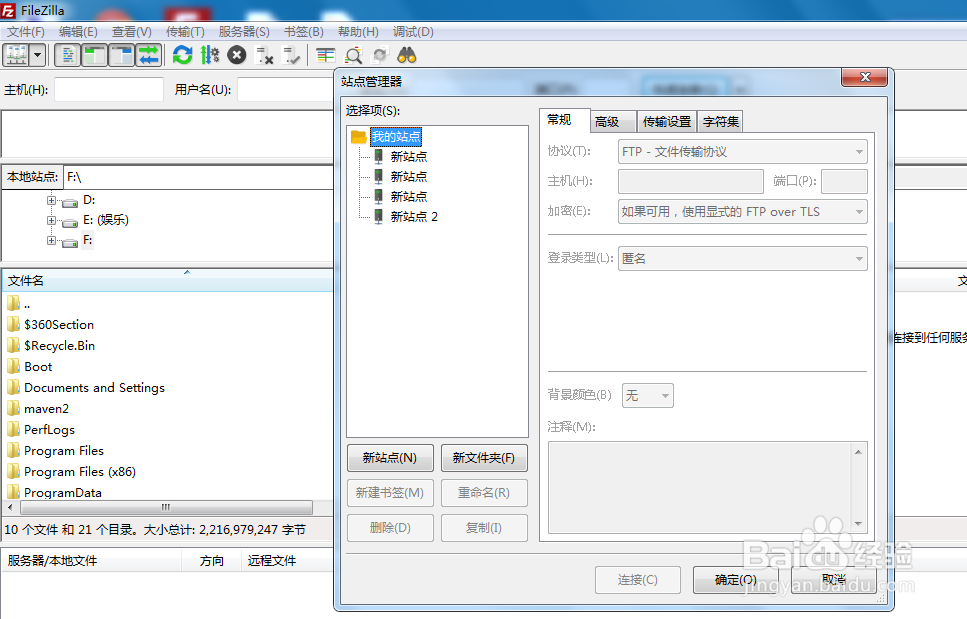967x619 pixels.
Task: Click the 新站点(N) button
Action: point(390,458)
